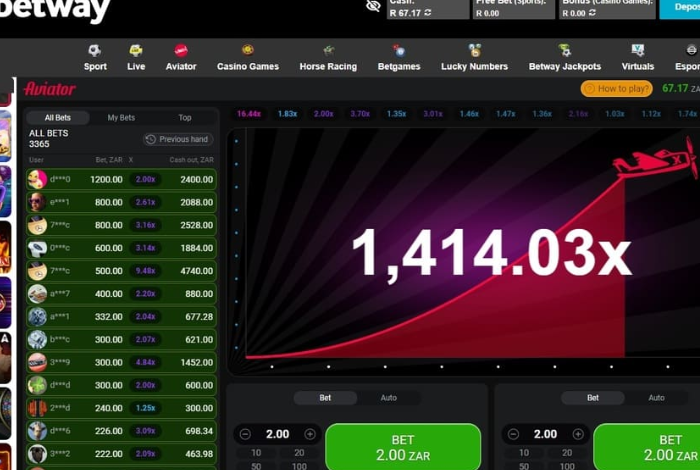Open Betway Jackpots

[565, 58]
